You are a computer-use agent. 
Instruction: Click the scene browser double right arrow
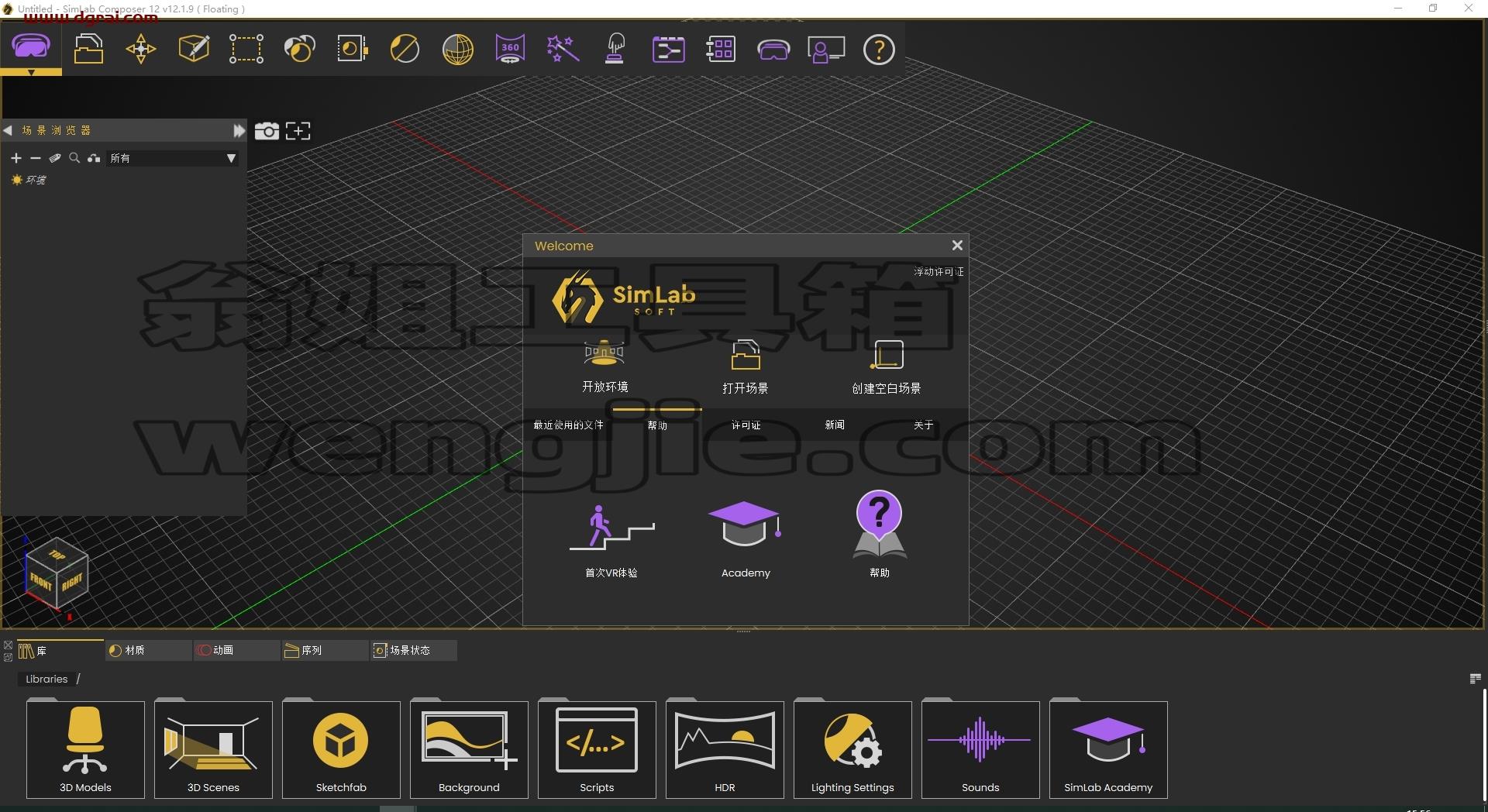(239, 130)
